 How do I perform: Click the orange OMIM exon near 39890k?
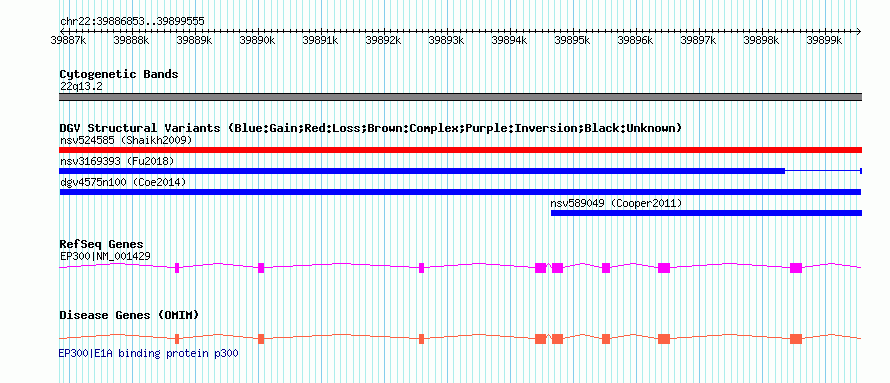pos(261,339)
